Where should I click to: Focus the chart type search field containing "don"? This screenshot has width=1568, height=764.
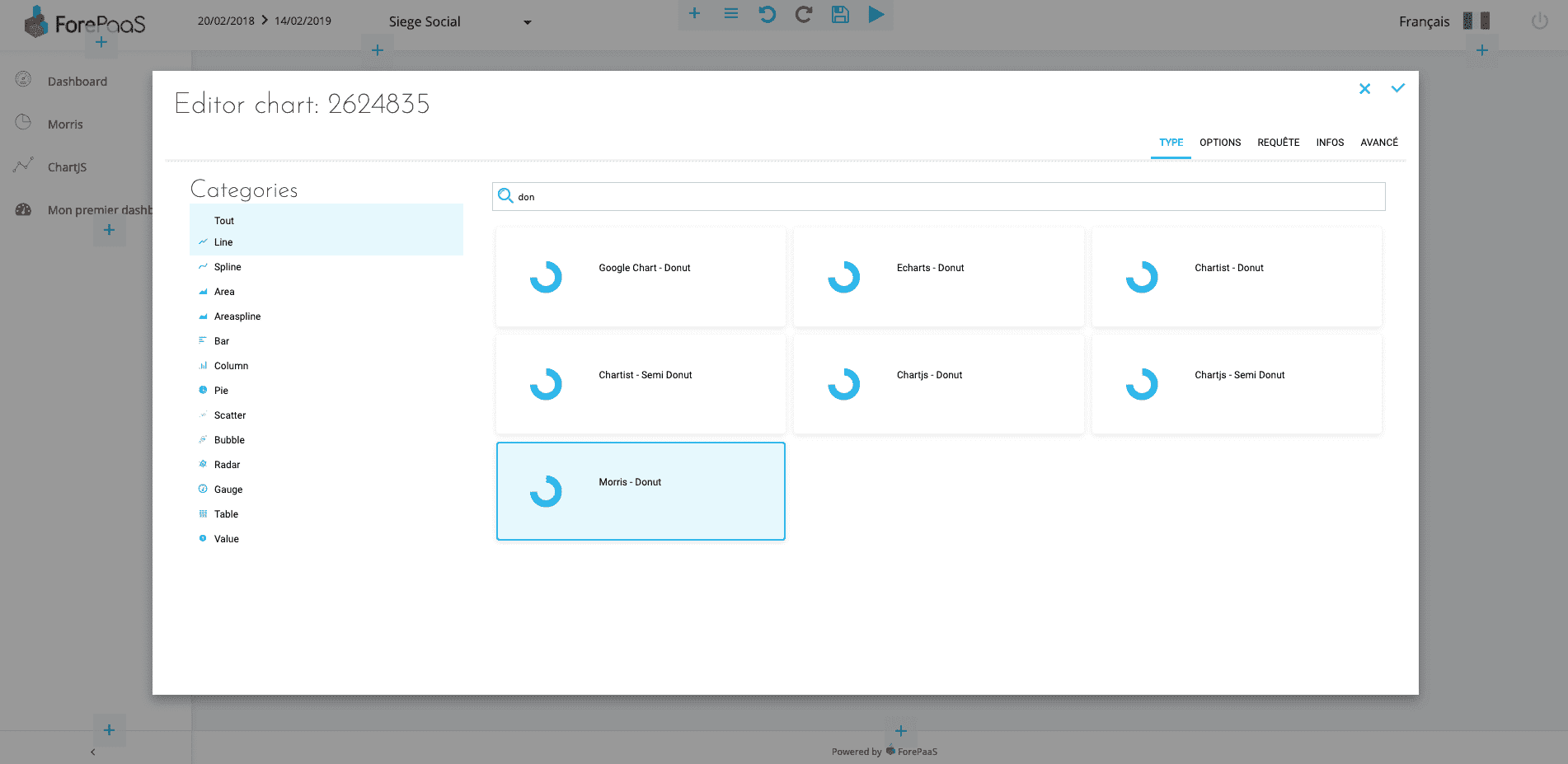tap(939, 197)
